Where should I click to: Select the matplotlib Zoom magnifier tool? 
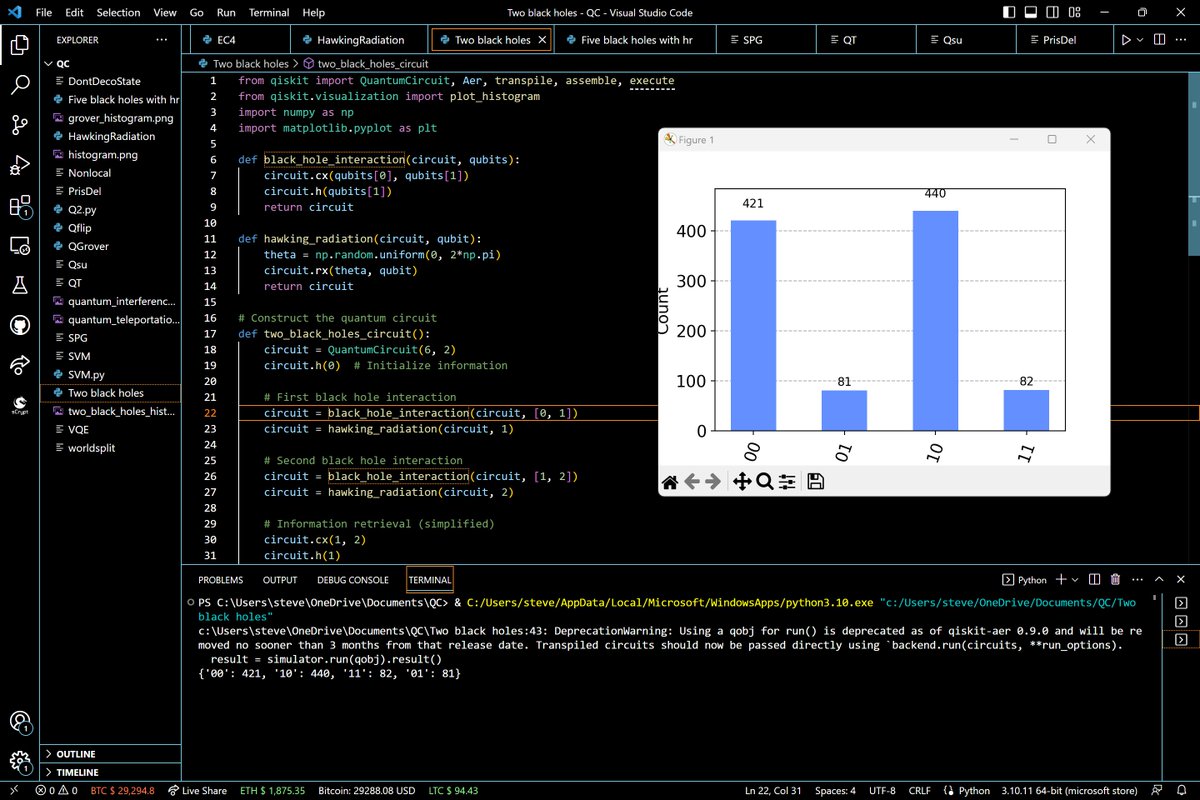765,482
